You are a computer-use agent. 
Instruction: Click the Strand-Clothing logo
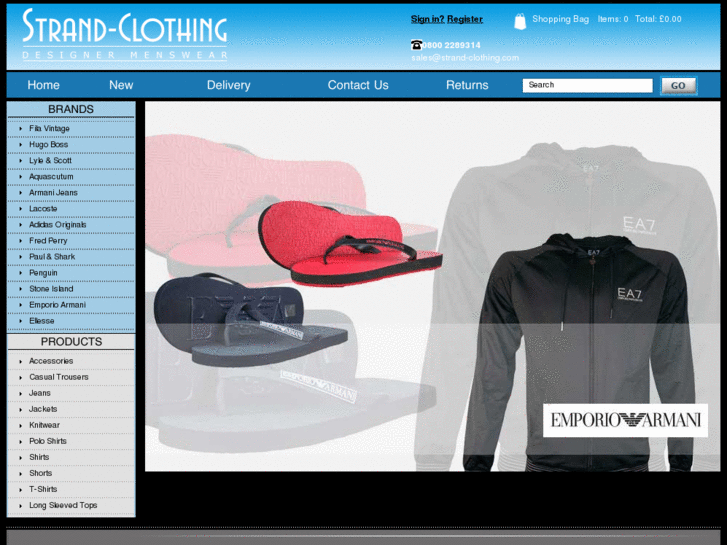point(125,34)
